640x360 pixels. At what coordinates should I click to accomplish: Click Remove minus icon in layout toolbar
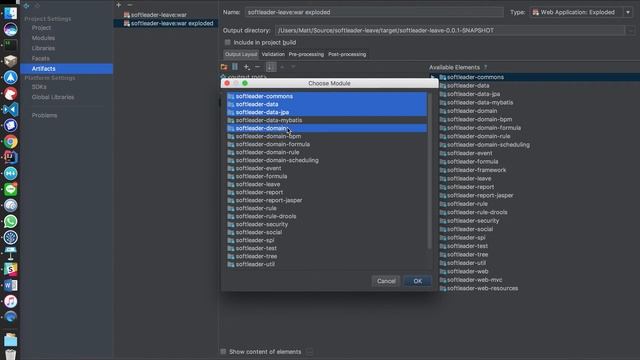[258, 67]
